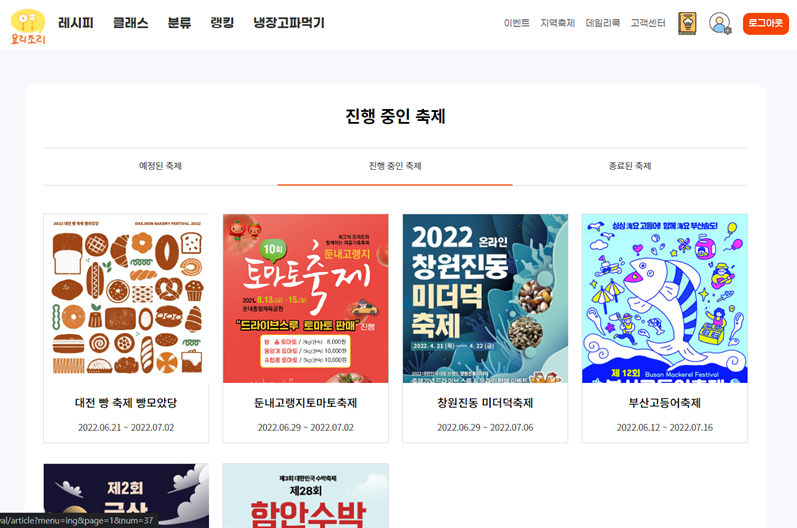Select the 진행 중인 축제 tab
The width and height of the screenshot is (797, 528).
click(395, 166)
